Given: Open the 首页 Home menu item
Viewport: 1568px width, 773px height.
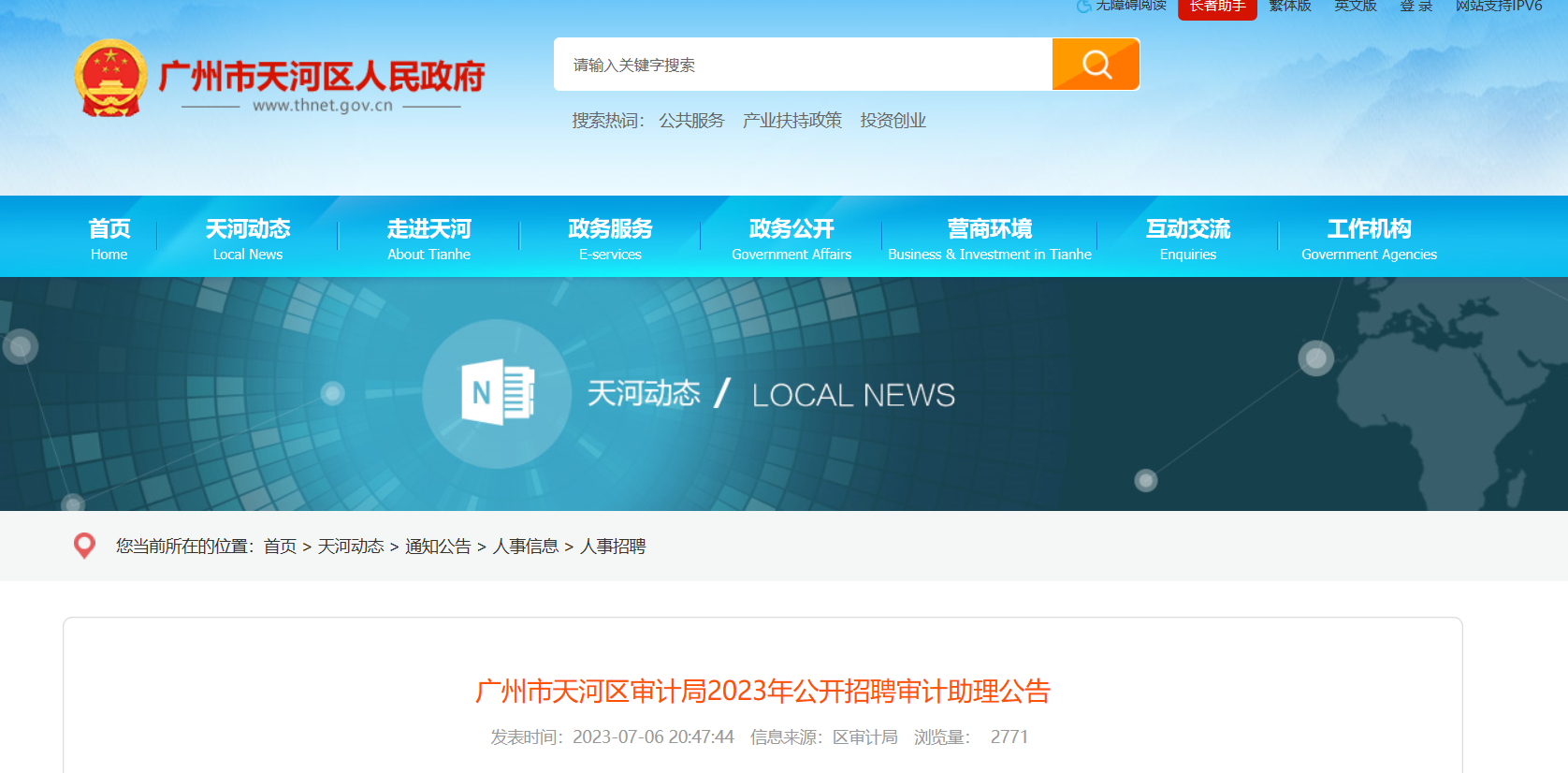Looking at the screenshot, I should point(109,239).
